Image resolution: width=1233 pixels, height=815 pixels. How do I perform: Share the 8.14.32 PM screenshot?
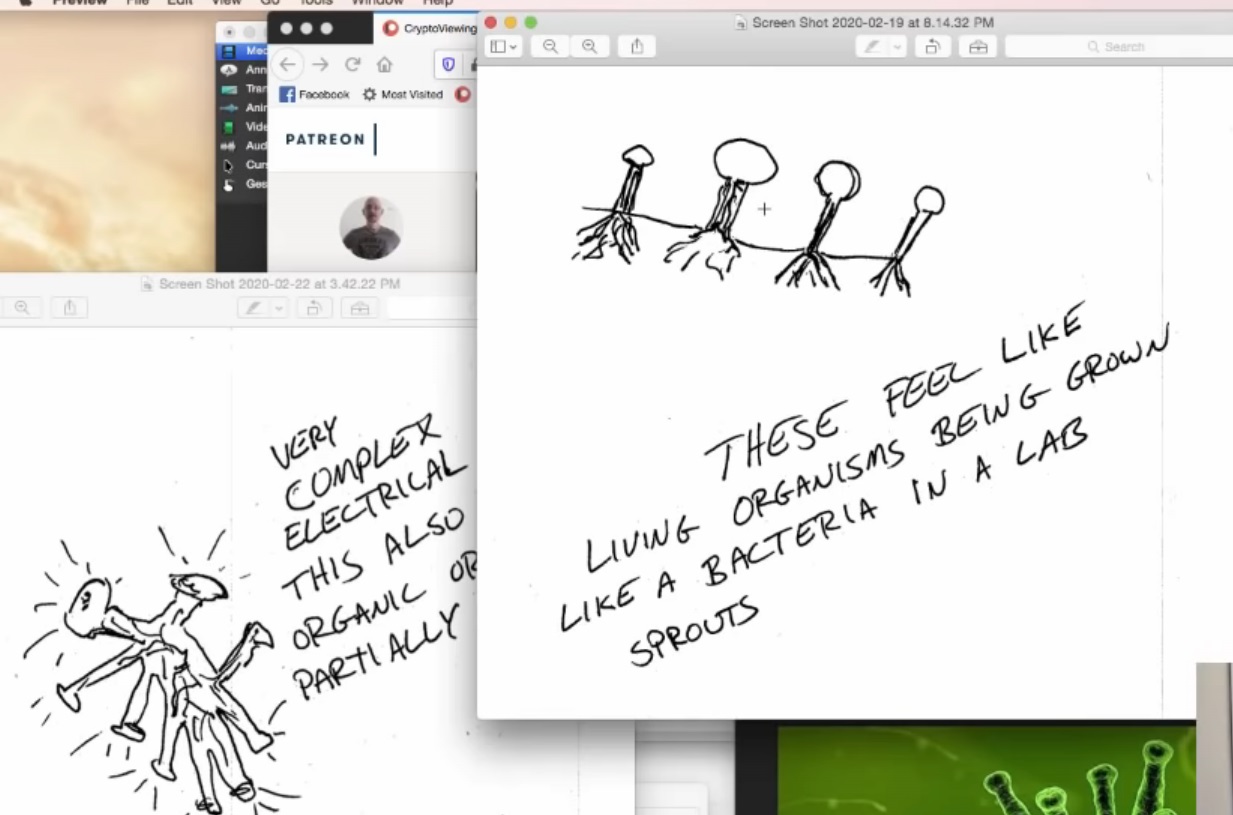click(637, 47)
